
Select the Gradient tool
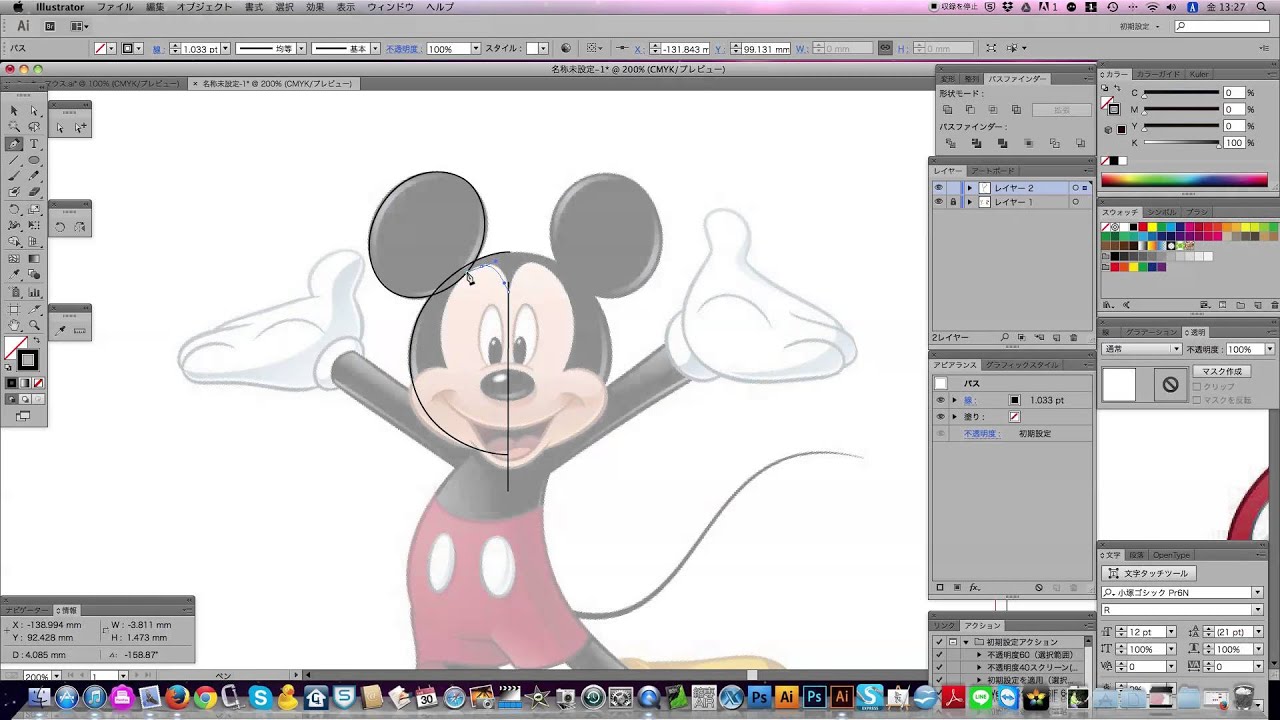34,259
